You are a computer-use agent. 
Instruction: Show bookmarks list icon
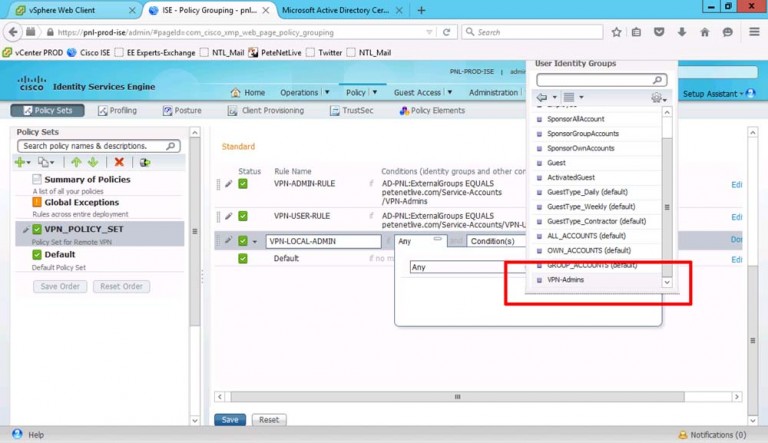click(x=636, y=32)
